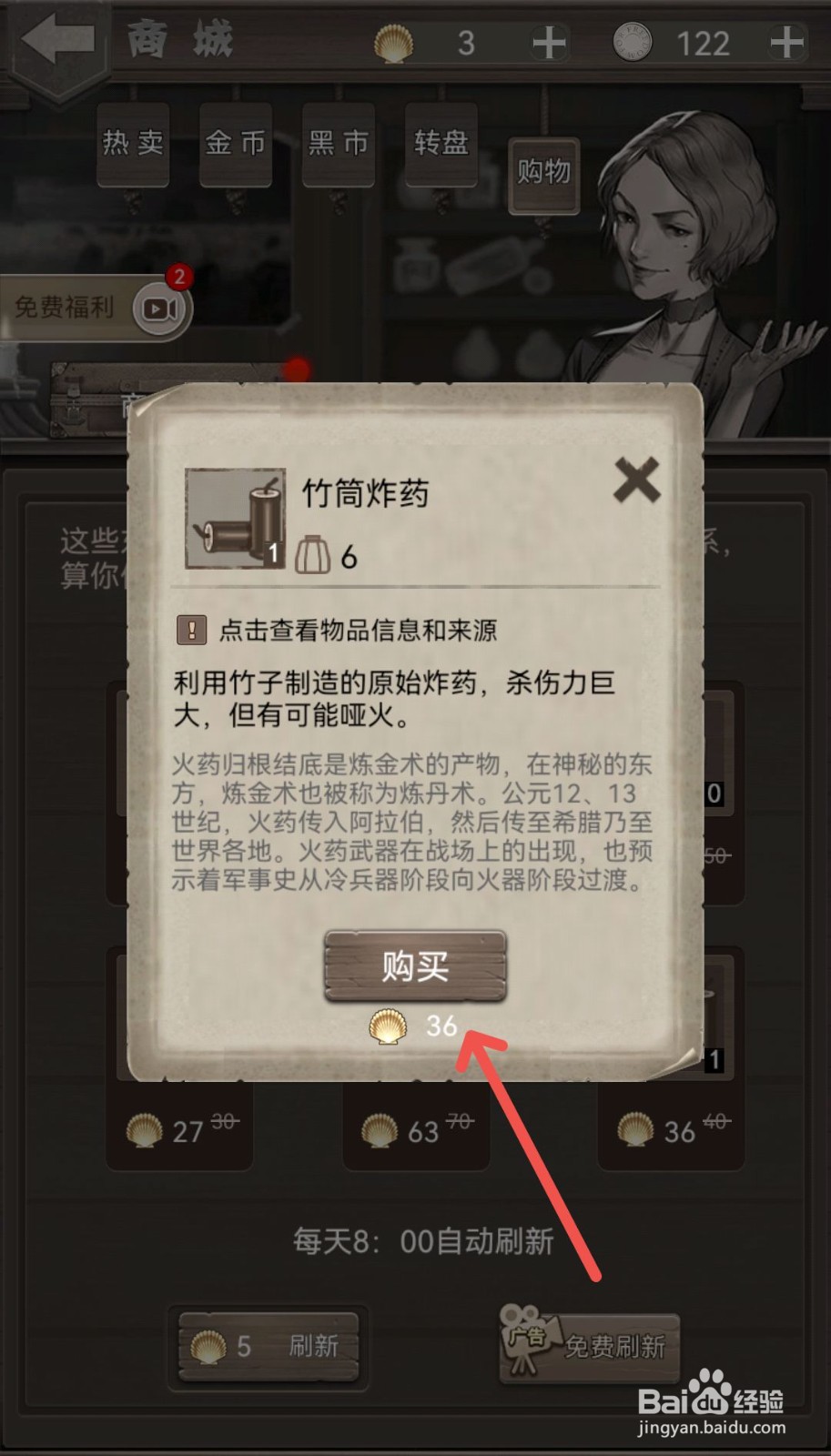Tap the 免费刷新 ad refresh button

pyautogui.click(x=590, y=1347)
